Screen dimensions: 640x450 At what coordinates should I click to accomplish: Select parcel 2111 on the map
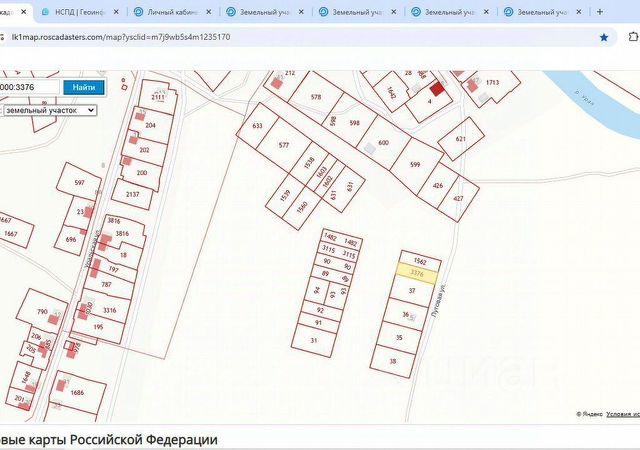click(x=158, y=97)
